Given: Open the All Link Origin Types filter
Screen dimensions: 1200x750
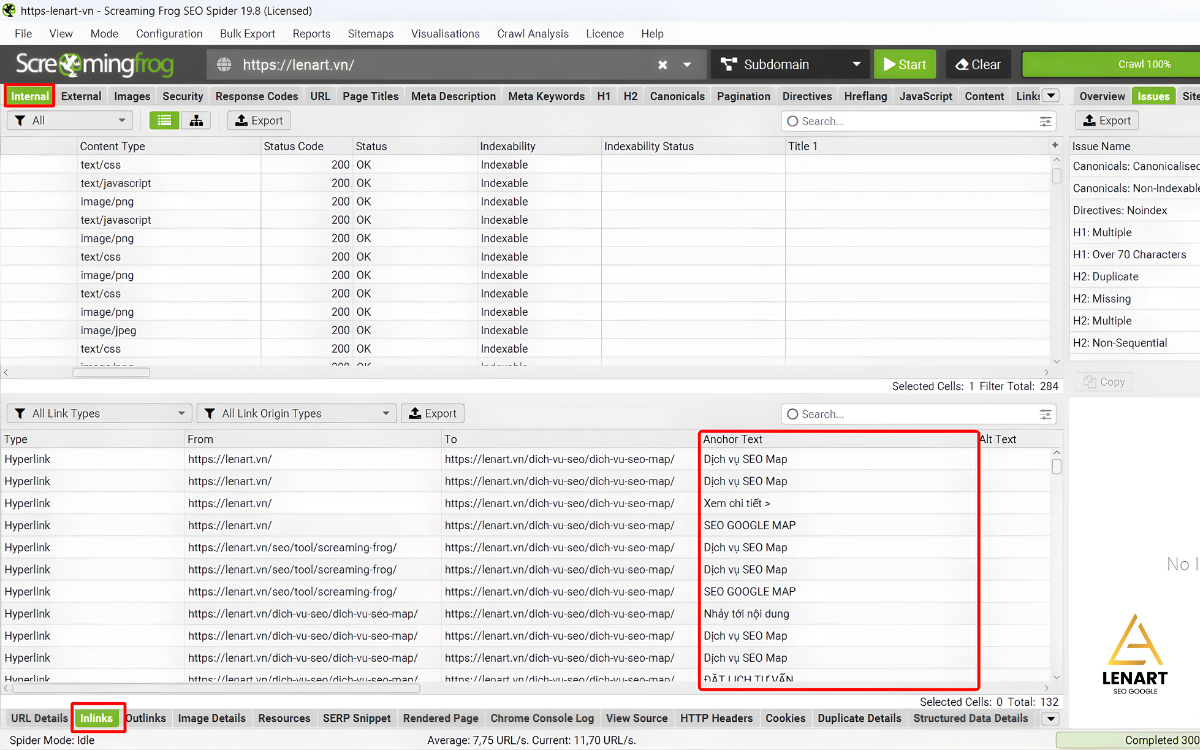Looking at the screenshot, I should (297, 414).
